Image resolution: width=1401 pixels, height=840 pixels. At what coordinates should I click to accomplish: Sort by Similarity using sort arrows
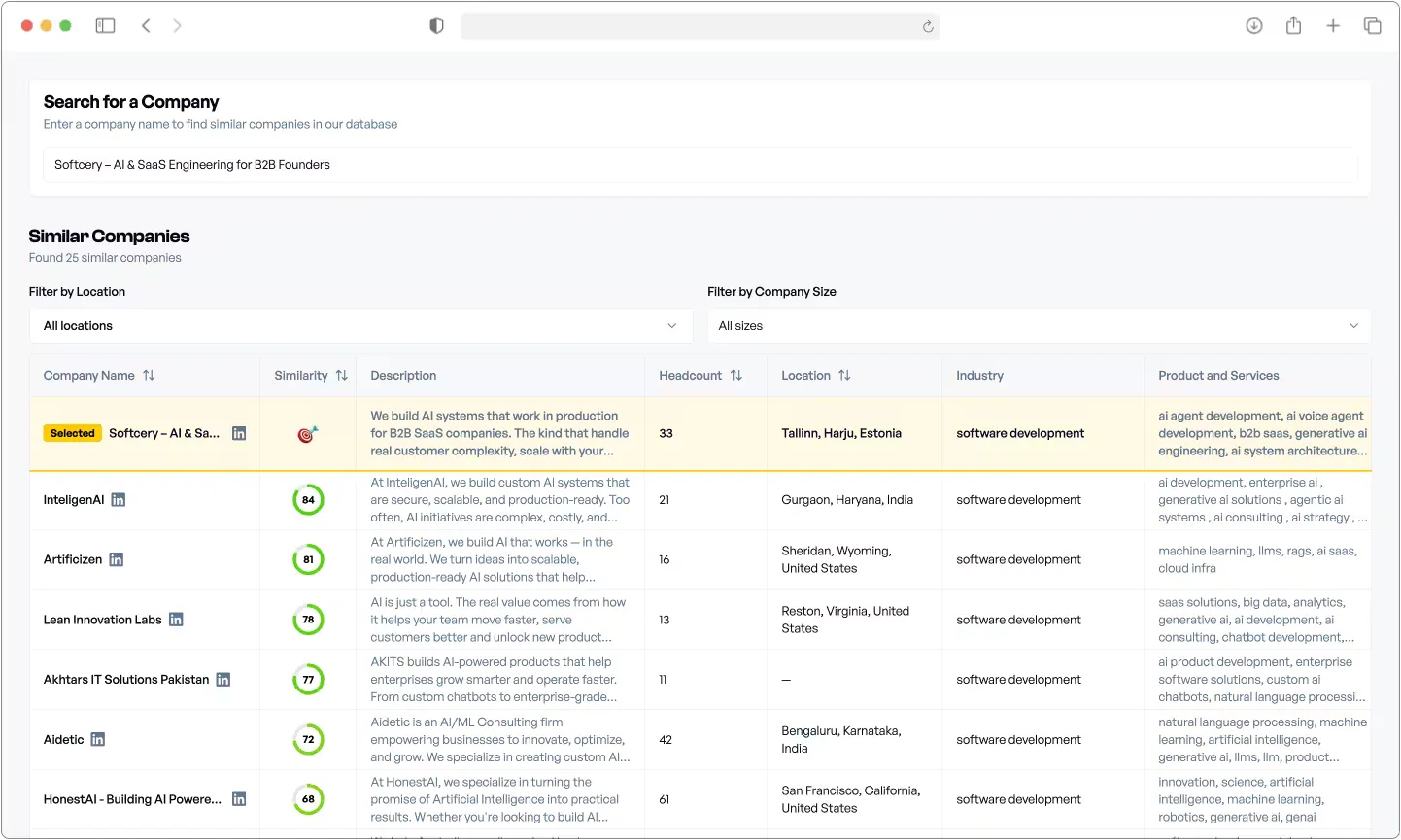pyautogui.click(x=341, y=376)
